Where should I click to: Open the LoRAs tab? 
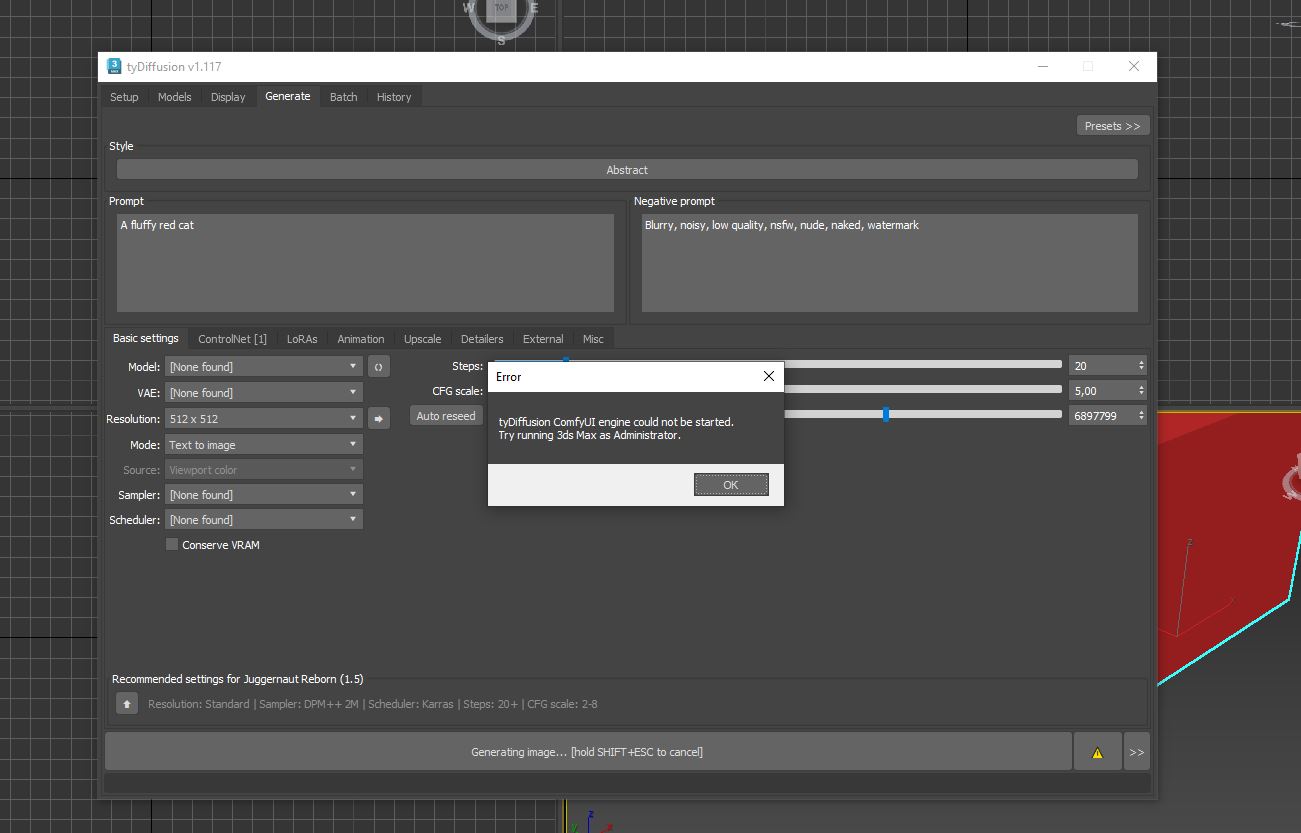[x=302, y=339]
